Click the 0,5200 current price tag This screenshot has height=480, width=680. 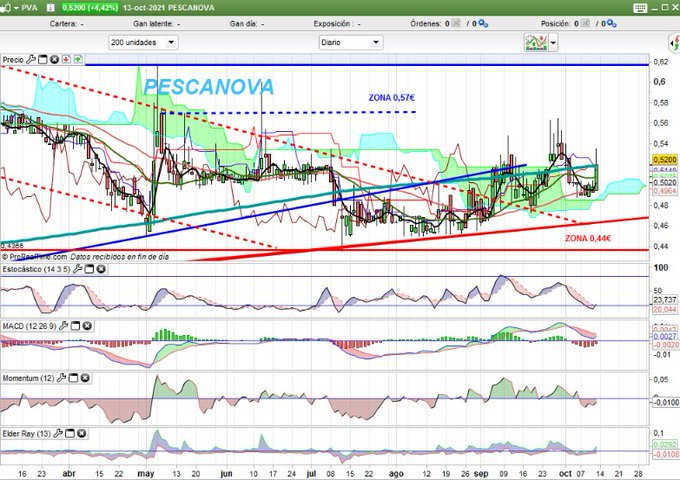[664, 160]
